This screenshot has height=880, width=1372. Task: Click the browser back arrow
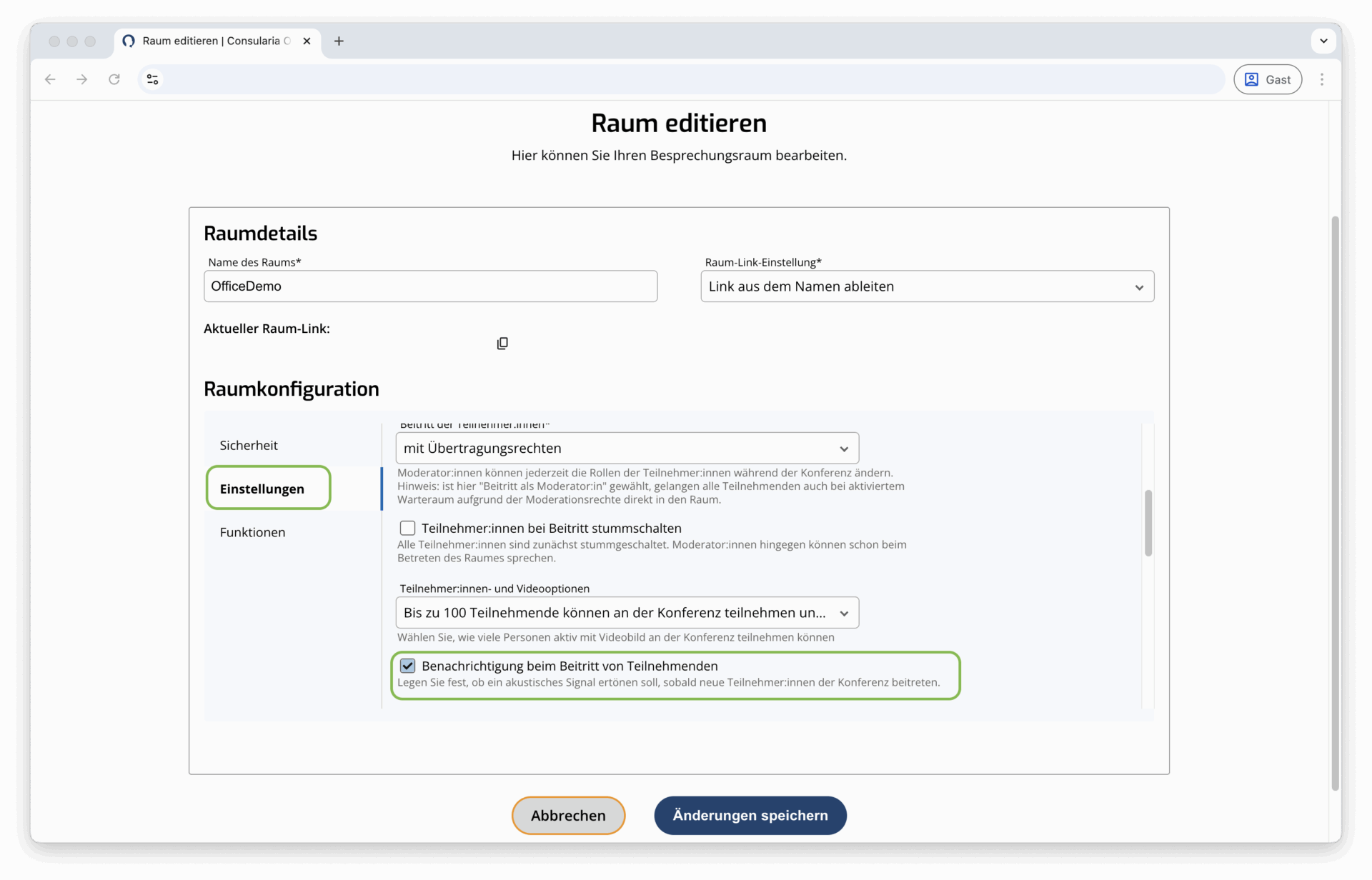[x=50, y=79]
